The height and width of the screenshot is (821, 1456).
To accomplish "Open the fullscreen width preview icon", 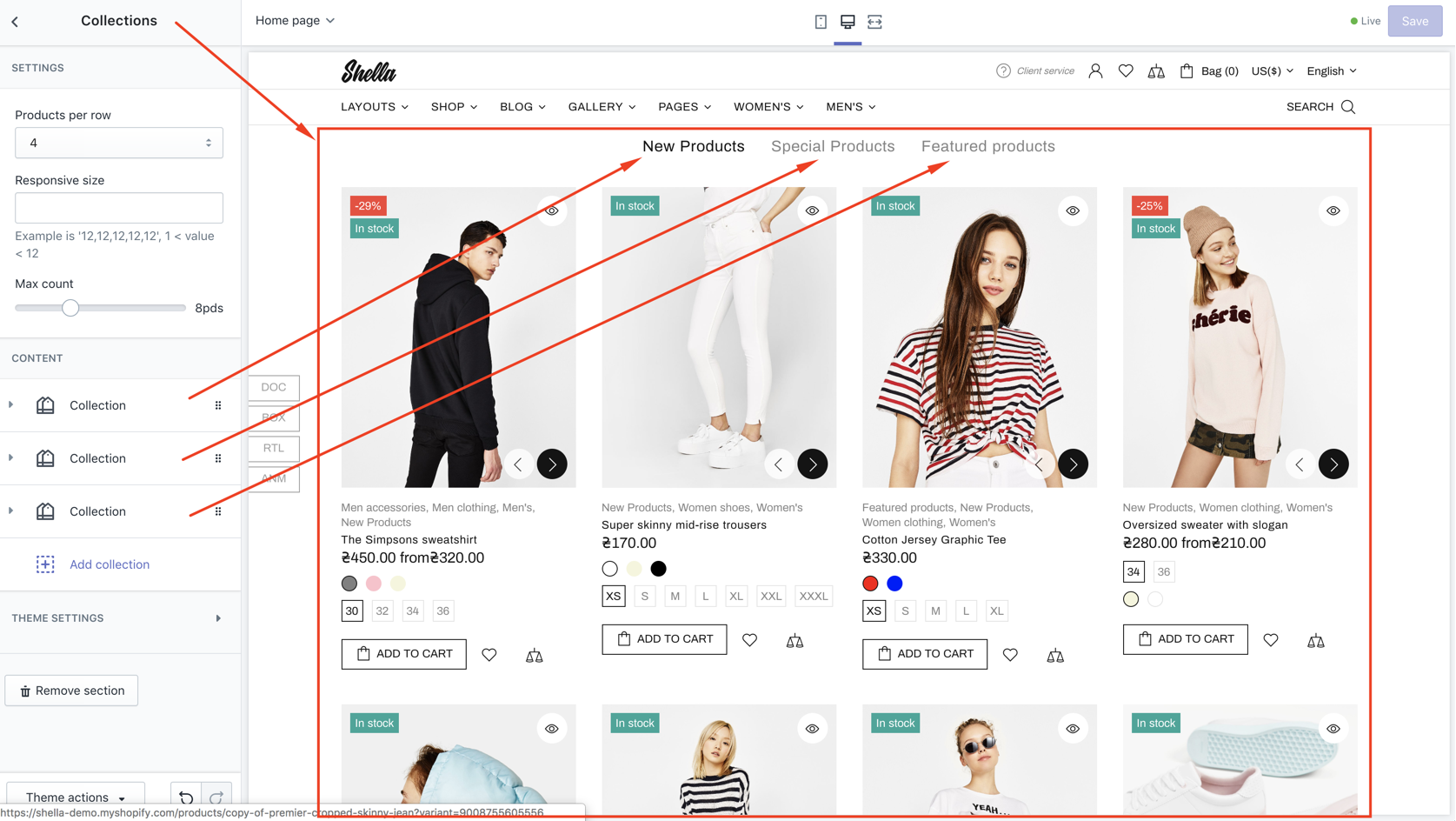I will pos(874,22).
